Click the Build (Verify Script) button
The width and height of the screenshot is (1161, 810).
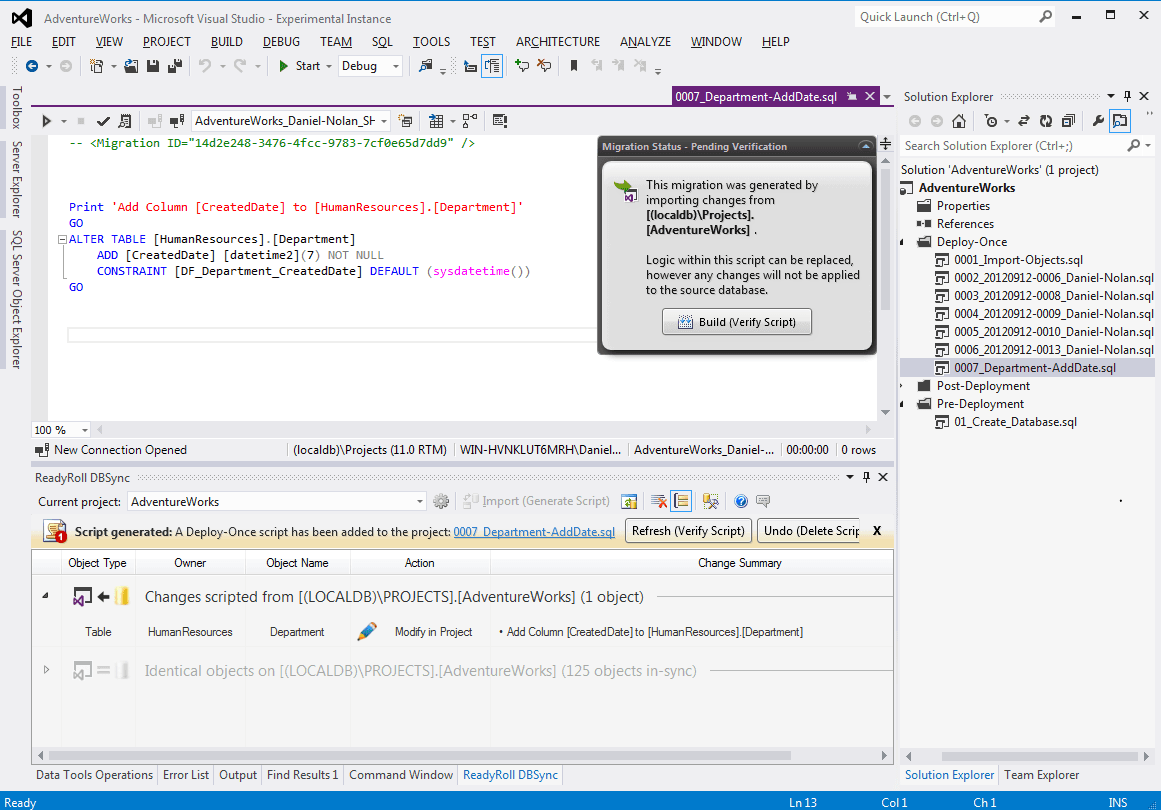[737, 322]
